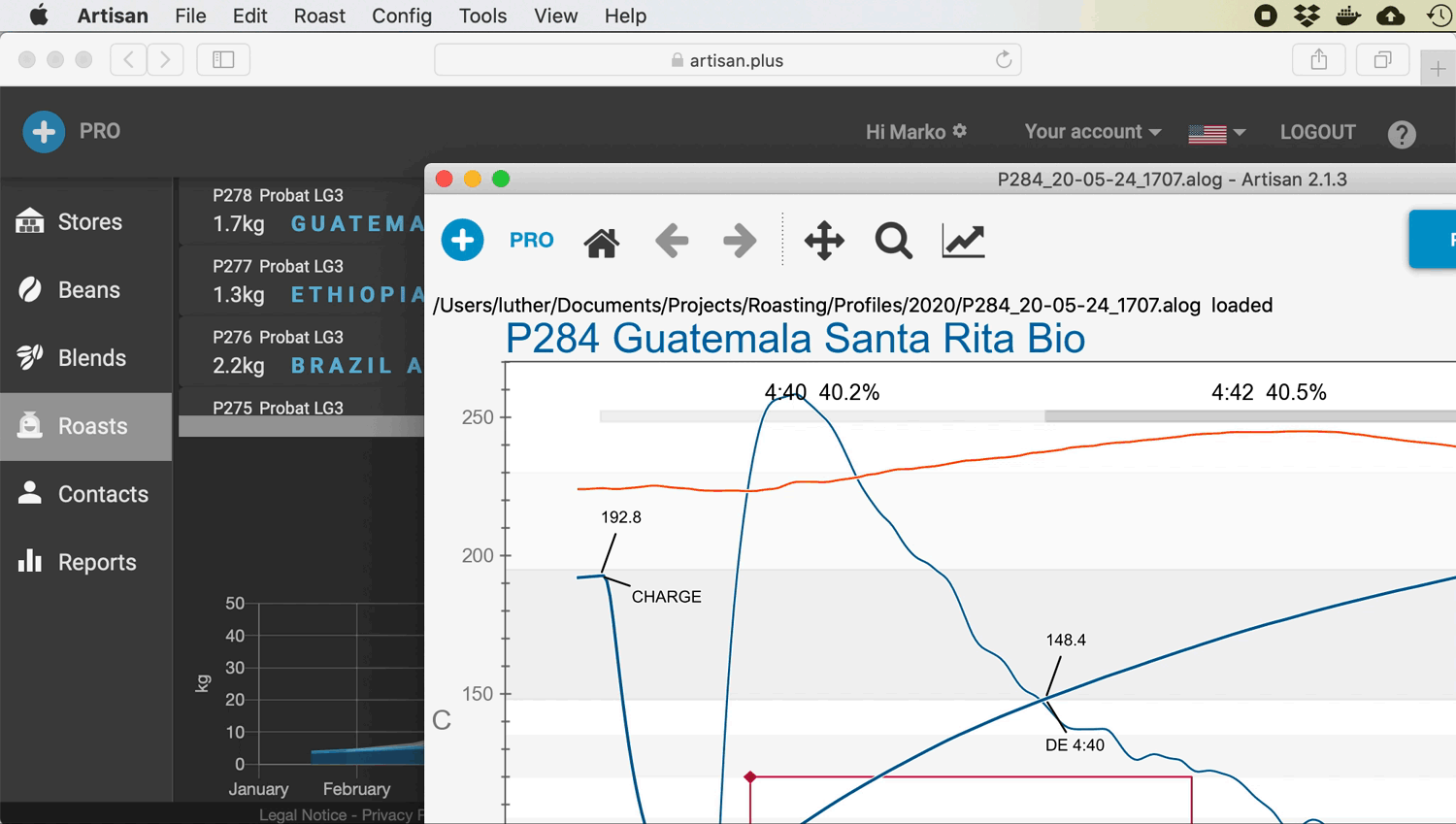Open the help question mark icon
This screenshot has width=1456, height=824.
point(1402,134)
